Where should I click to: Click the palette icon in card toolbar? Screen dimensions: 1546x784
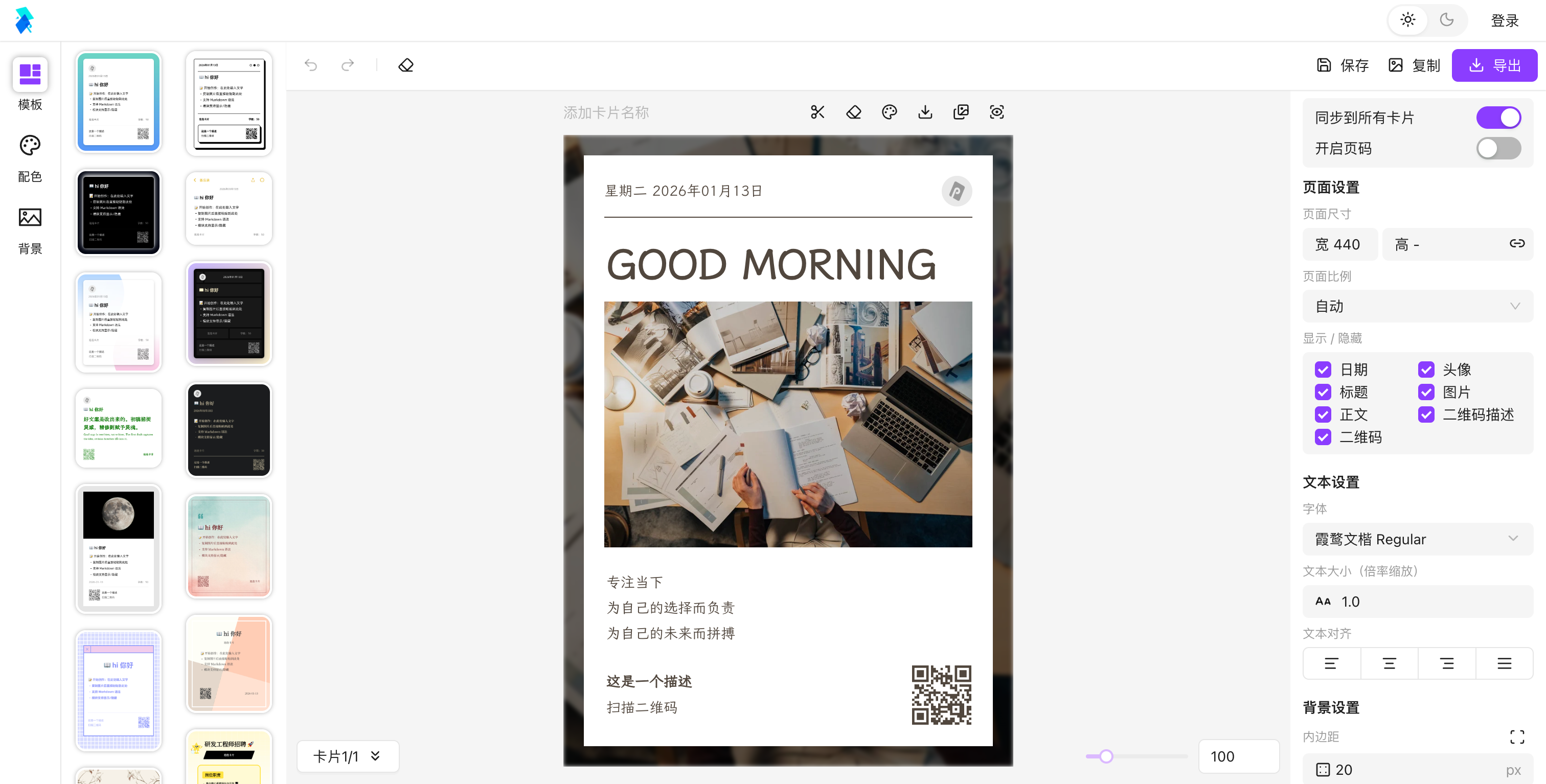890,112
